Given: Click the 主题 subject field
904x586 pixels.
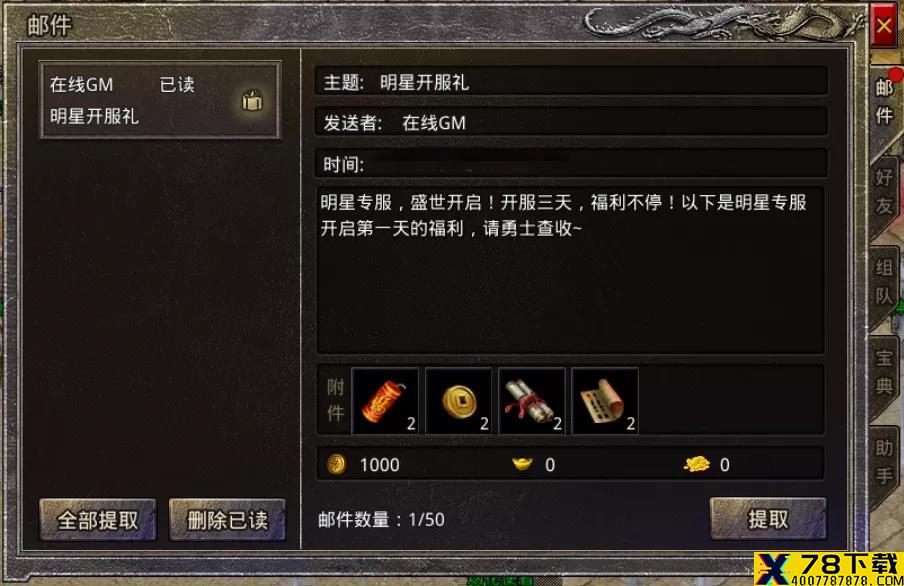Looking at the screenshot, I should (571, 82).
